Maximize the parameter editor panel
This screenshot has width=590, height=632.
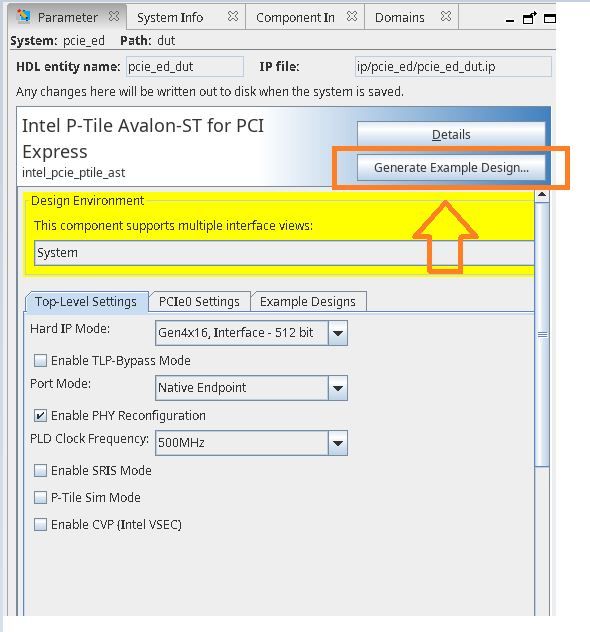click(x=550, y=18)
